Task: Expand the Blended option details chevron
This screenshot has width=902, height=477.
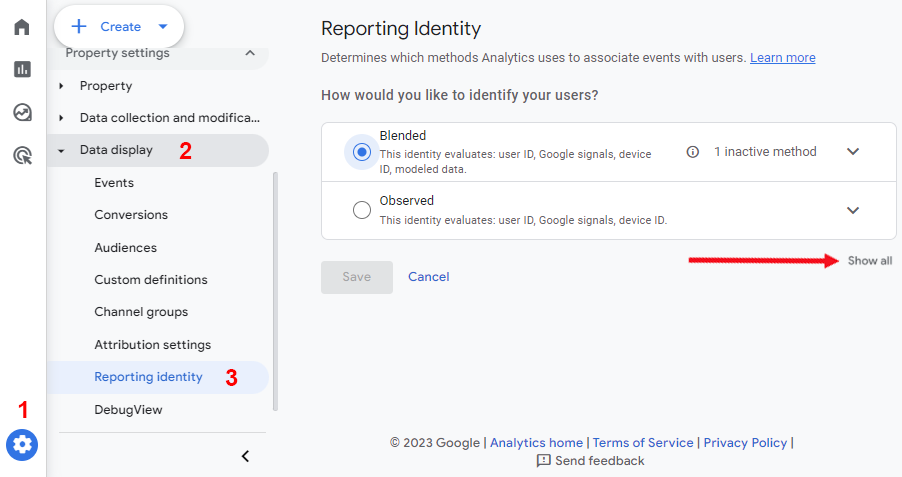Action: pyautogui.click(x=853, y=152)
